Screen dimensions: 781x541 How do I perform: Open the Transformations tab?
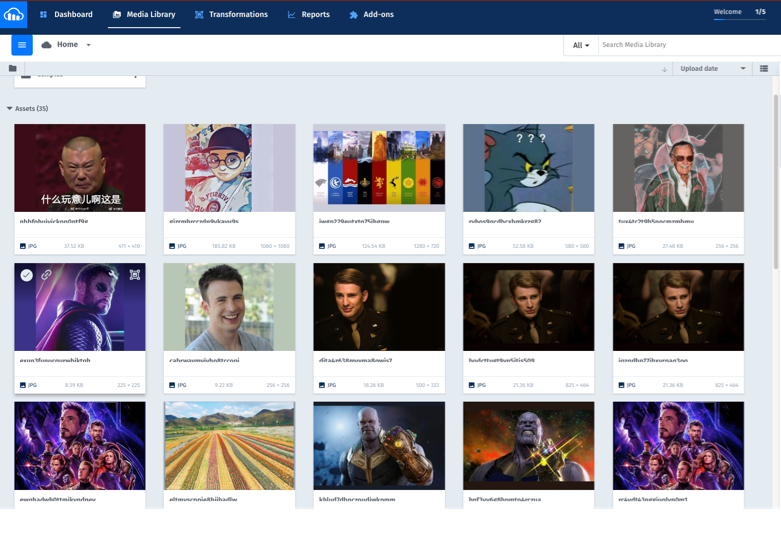pyautogui.click(x=231, y=14)
